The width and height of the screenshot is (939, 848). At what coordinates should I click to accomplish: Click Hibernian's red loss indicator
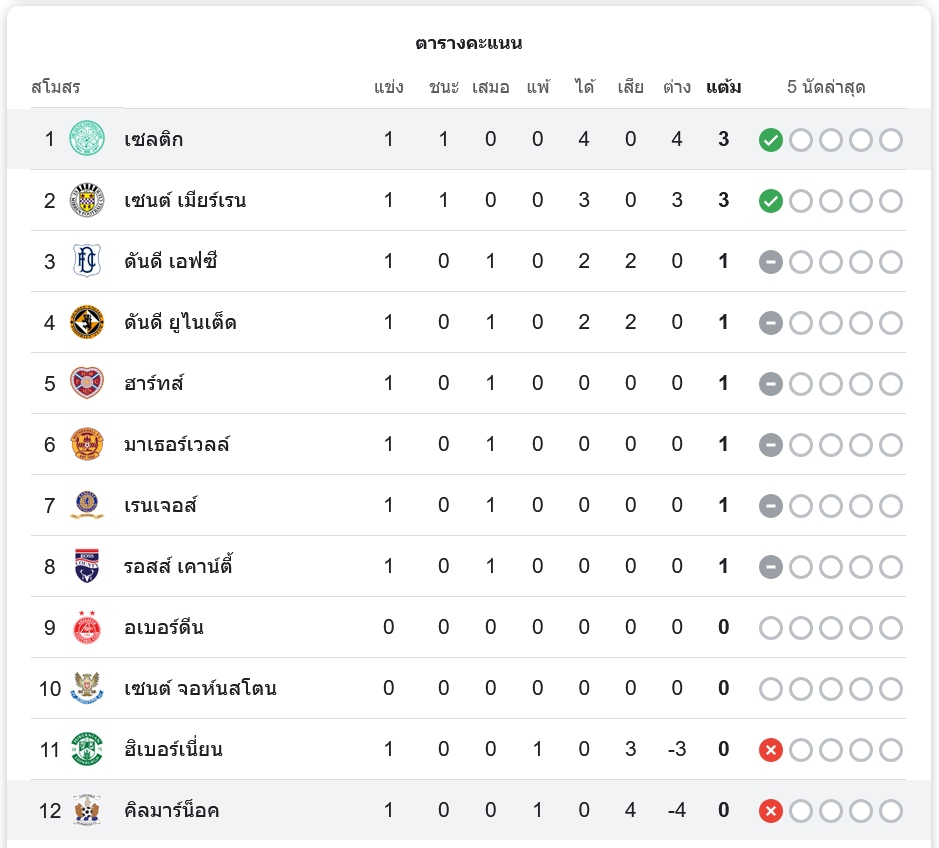point(770,750)
